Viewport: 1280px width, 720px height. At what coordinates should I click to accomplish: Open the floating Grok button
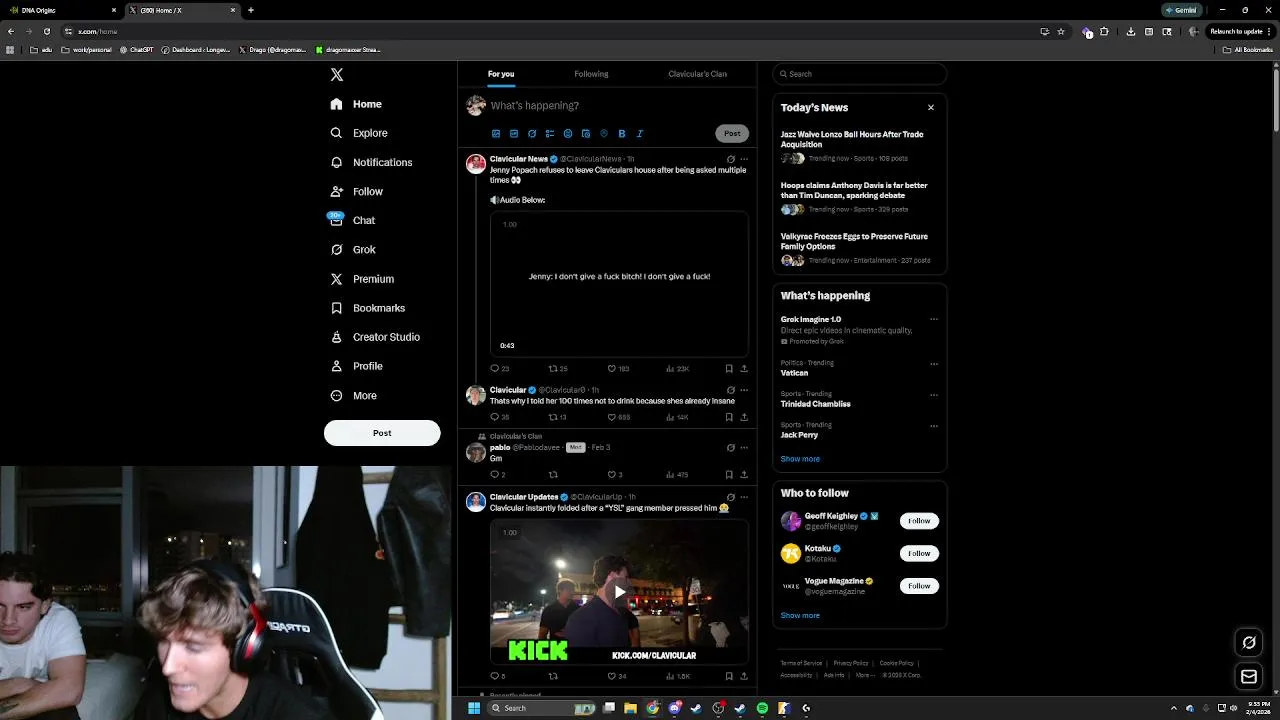[x=1249, y=643]
